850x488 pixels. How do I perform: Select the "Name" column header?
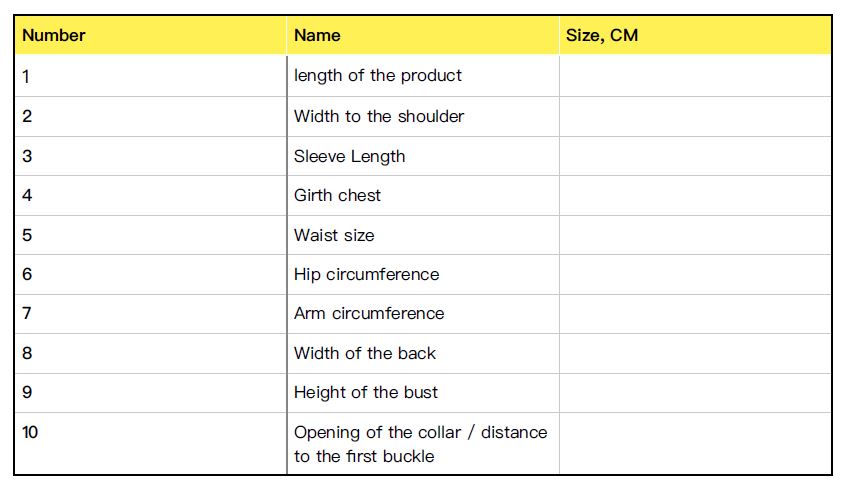pos(317,35)
